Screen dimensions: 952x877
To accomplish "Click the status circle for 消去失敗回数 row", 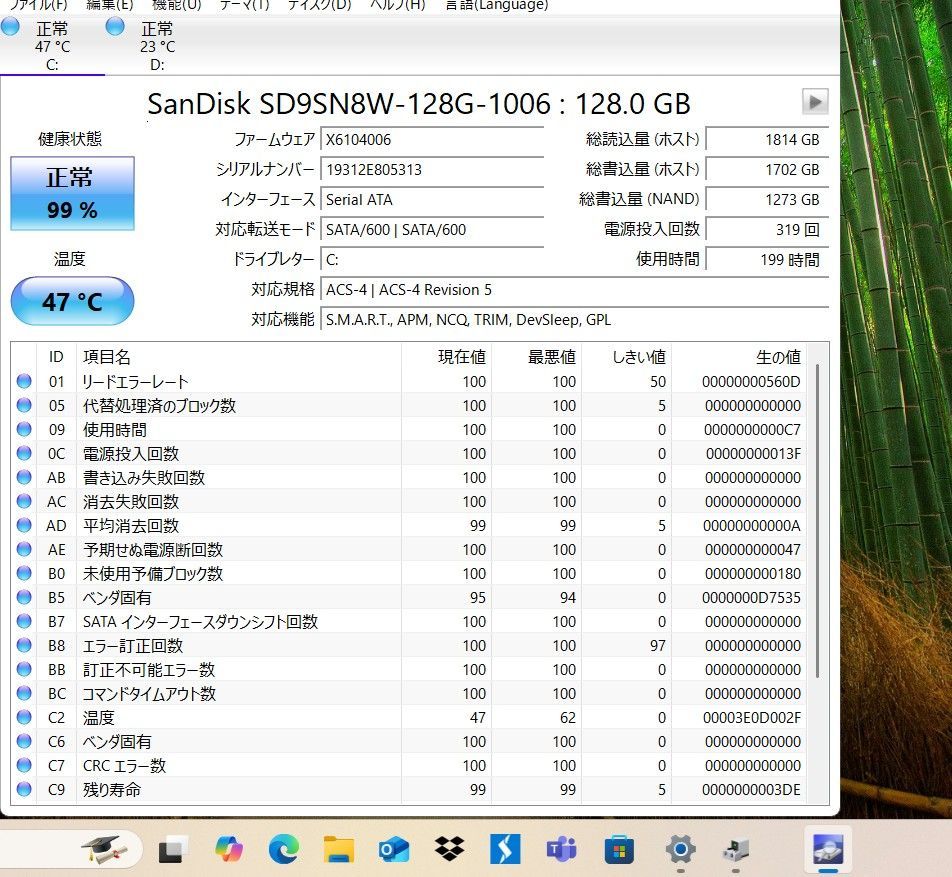I will click(24, 501).
